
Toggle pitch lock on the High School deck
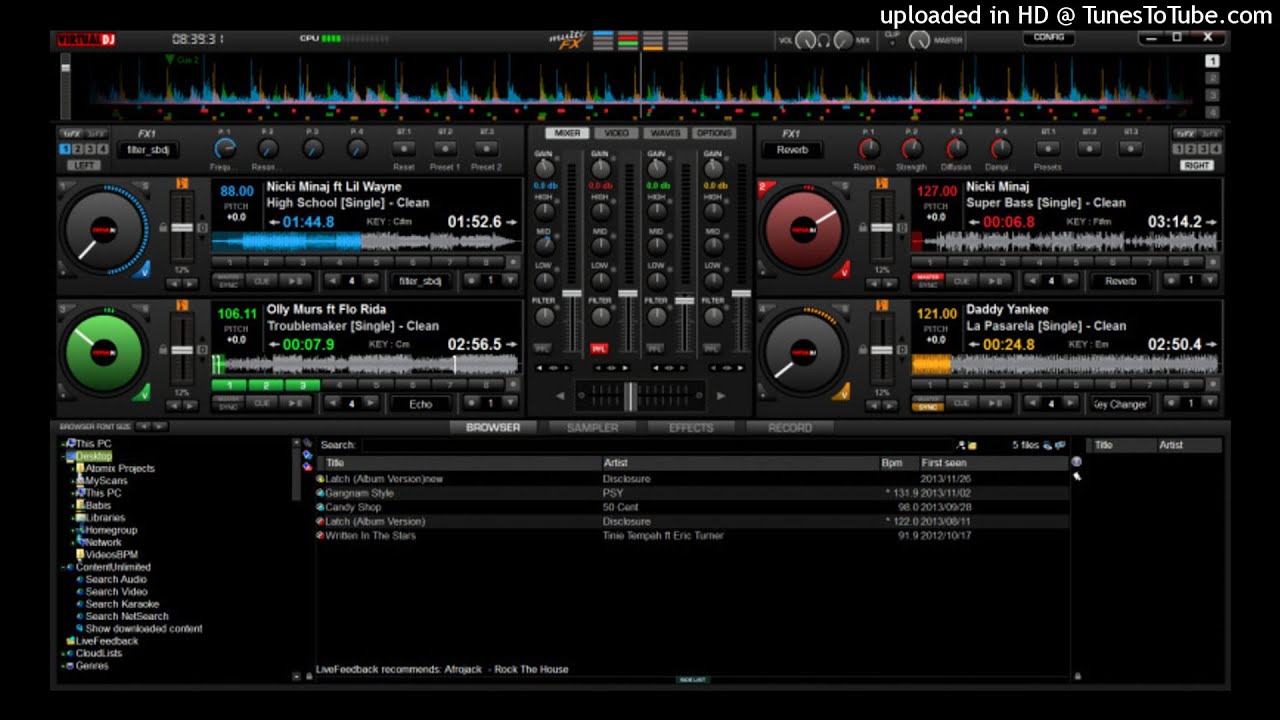coord(163,228)
